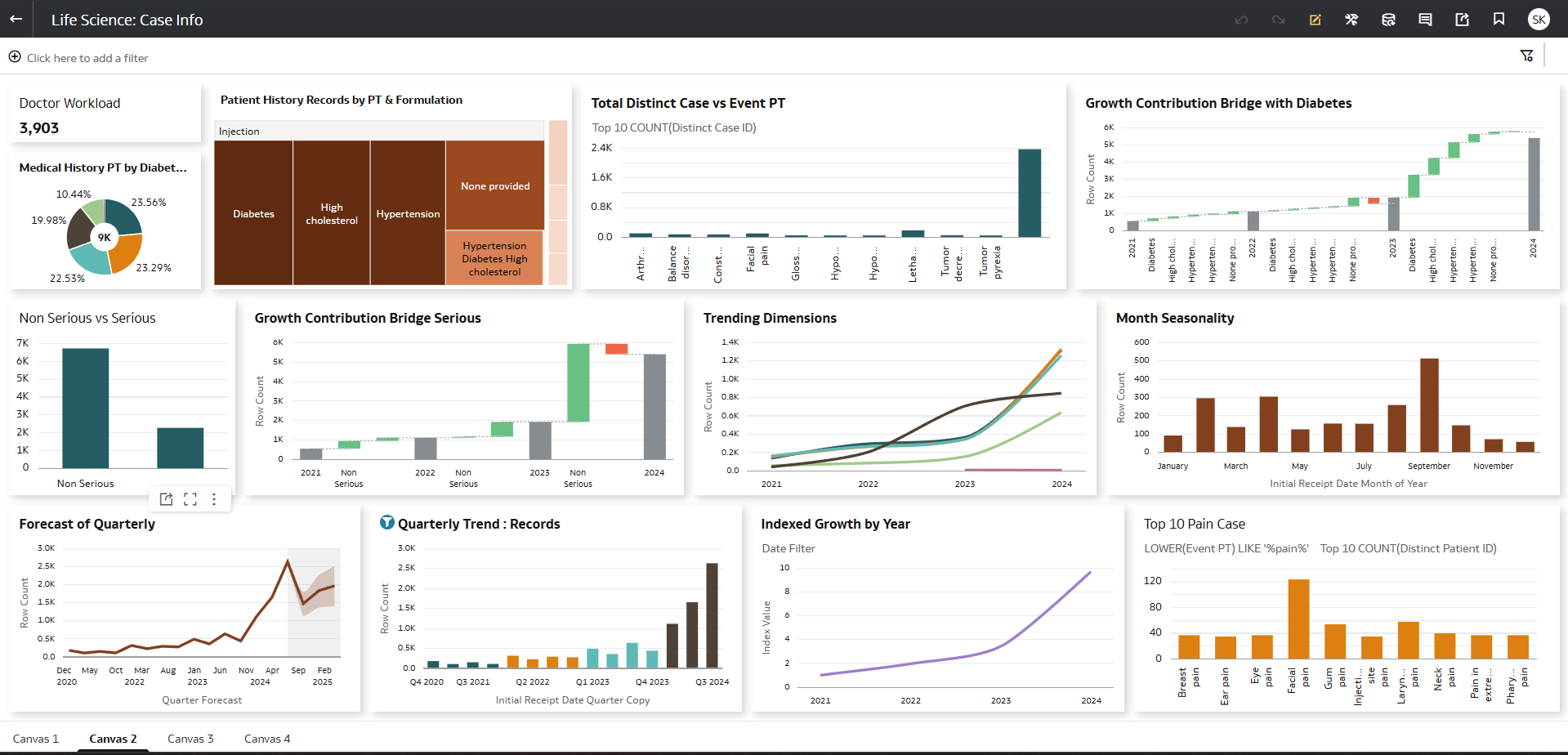Select the High cholesterol treemap tile
The width and height of the screenshot is (1568, 755).
pos(332,213)
